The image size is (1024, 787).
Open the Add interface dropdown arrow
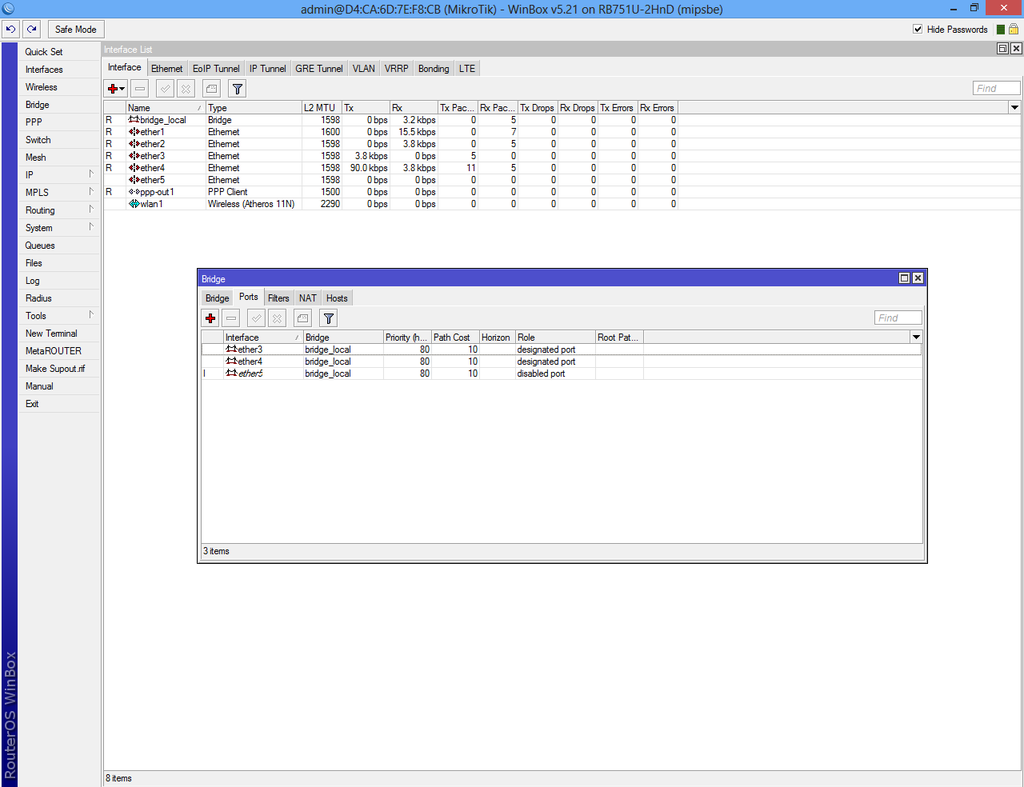coord(120,89)
